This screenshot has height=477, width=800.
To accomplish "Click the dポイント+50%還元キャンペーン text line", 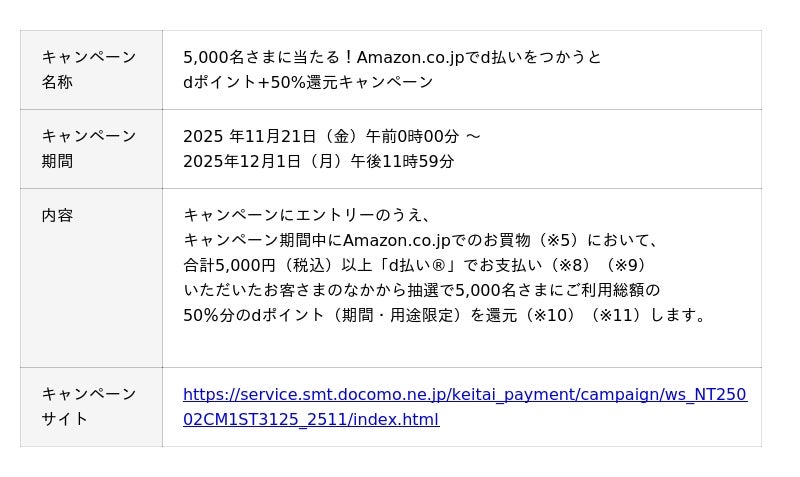I will pyautogui.click(x=308, y=82).
